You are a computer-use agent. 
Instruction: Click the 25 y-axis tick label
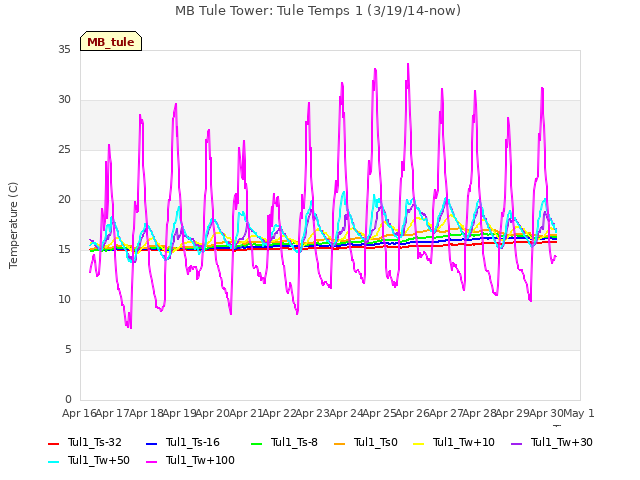tap(64, 150)
